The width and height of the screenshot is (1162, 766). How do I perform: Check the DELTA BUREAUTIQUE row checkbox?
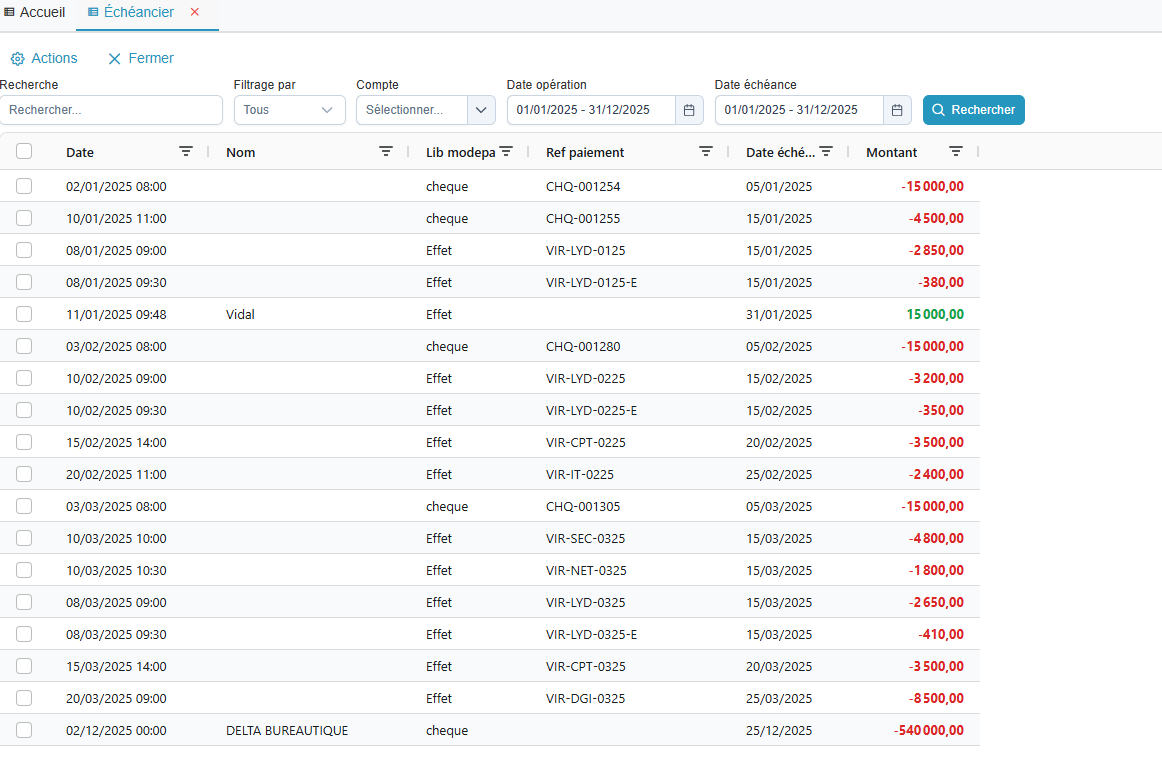tap(24, 730)
